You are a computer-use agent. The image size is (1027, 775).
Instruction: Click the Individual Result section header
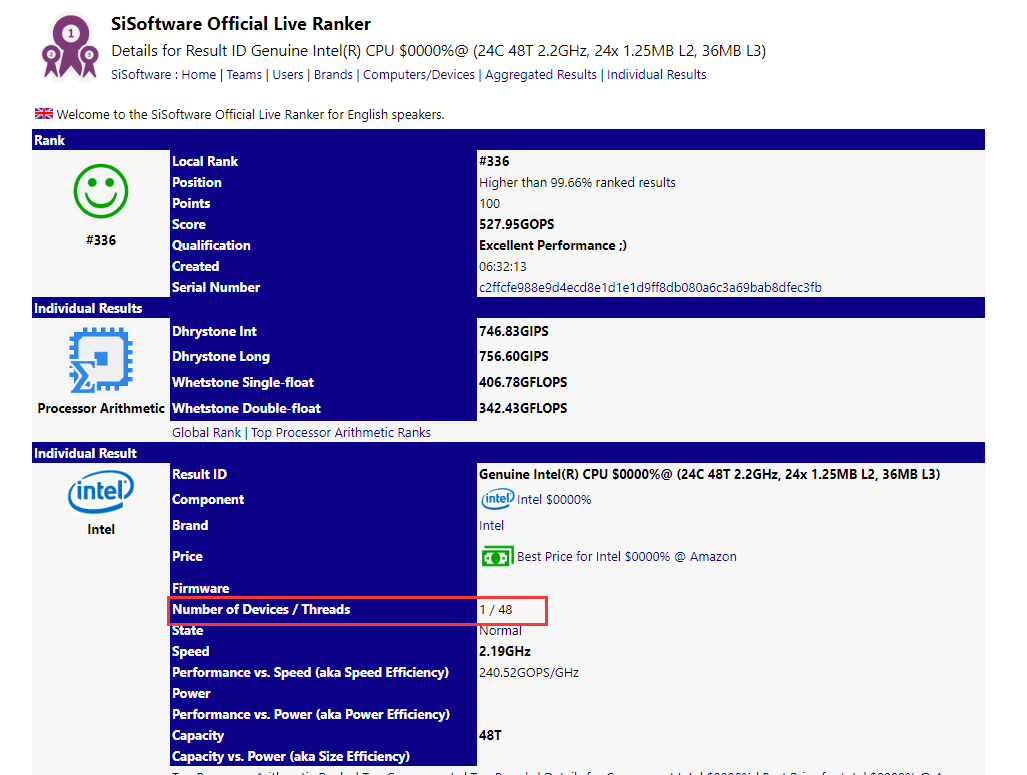pyautogui.click(x=508, y=453)
